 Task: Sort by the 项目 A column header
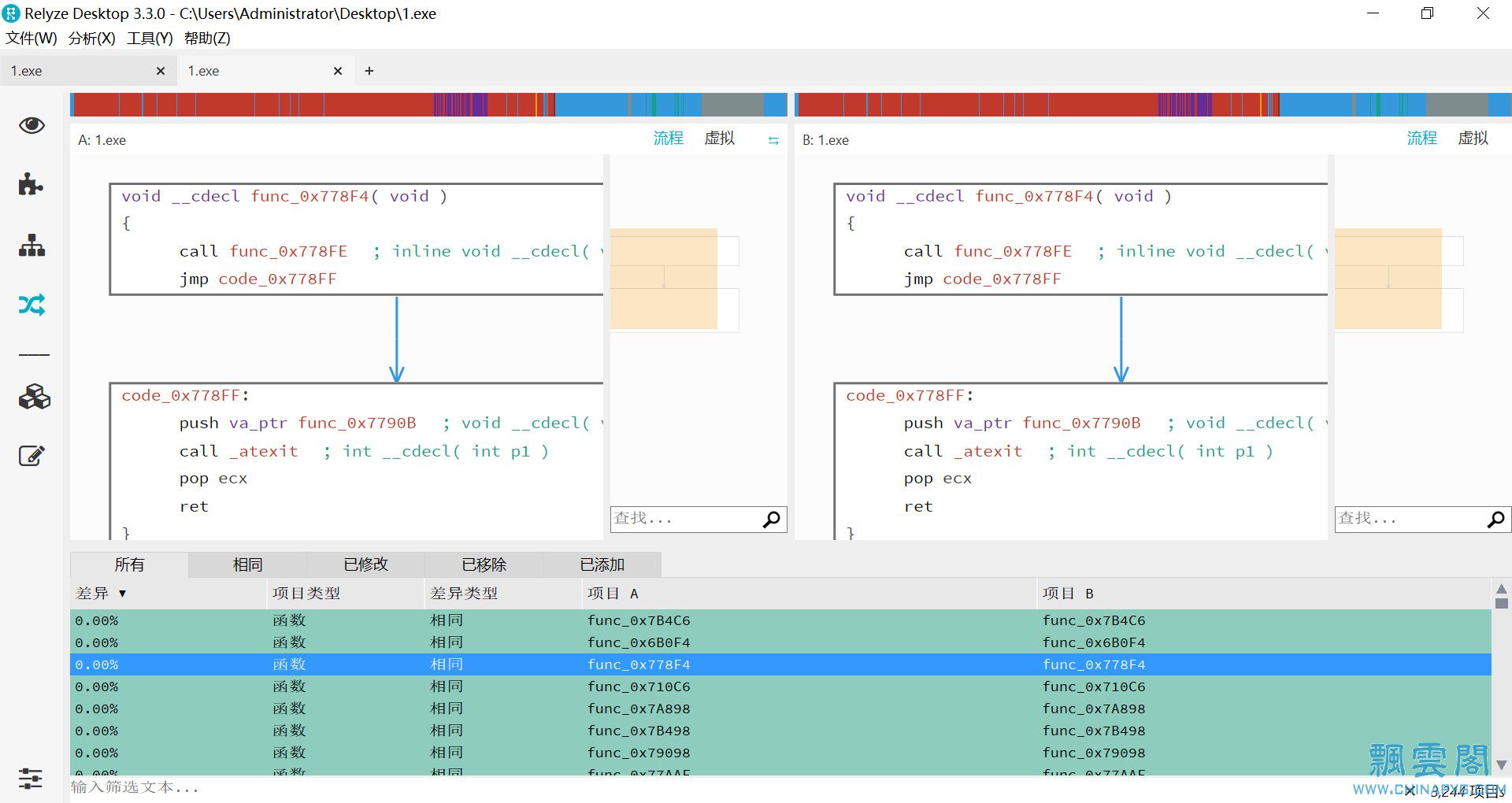(810, 594)
